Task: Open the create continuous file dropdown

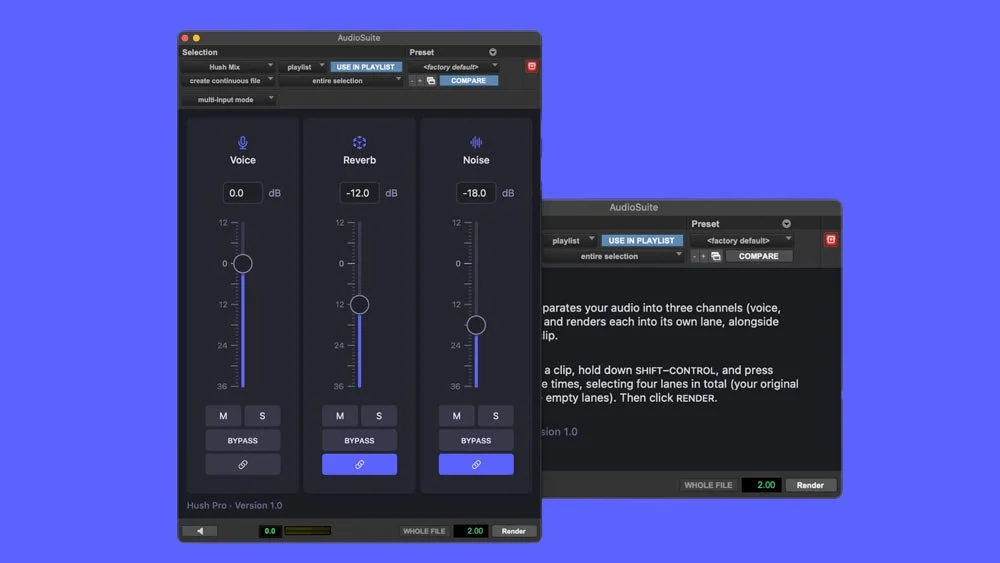Action: coord(228,81)
